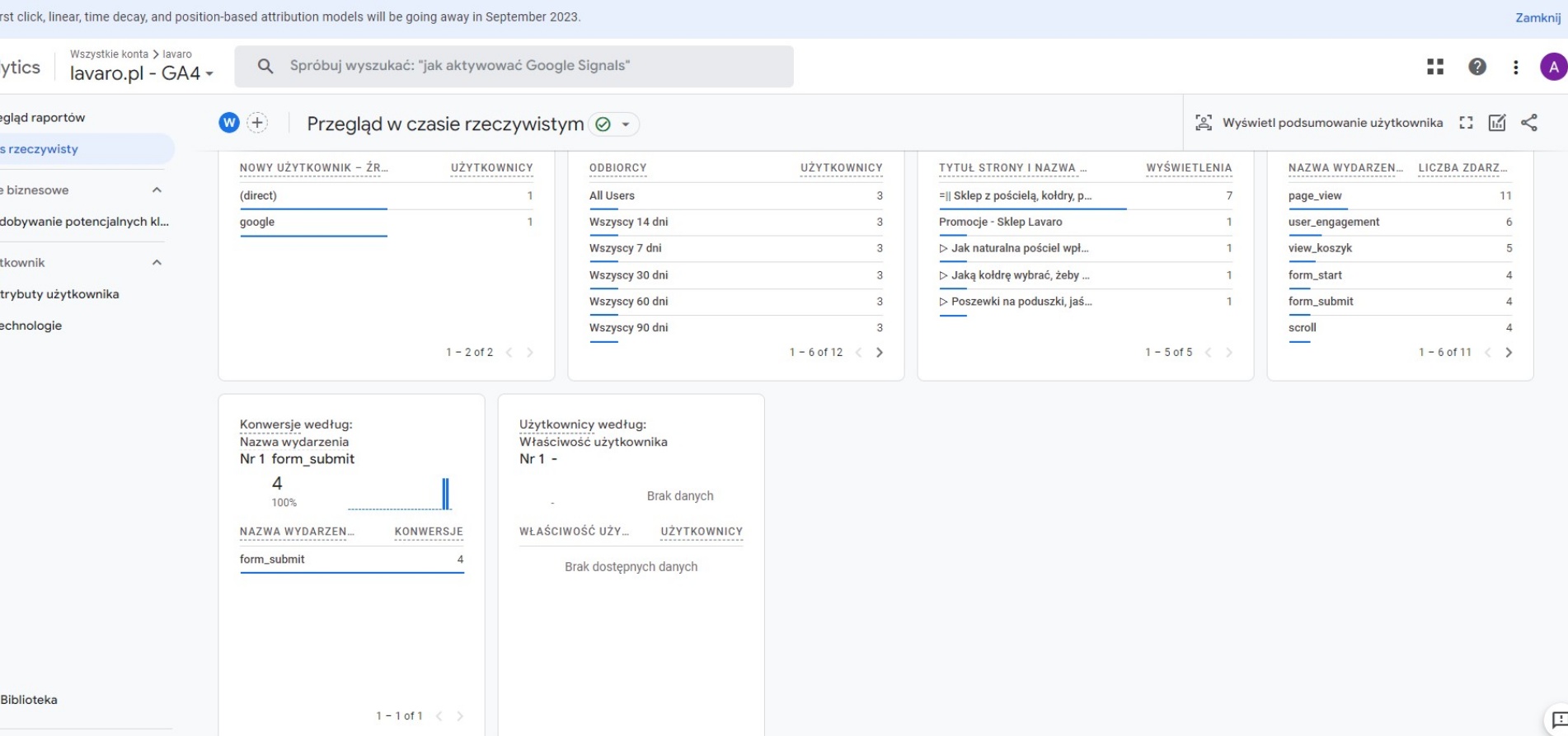This screenshot has width=1568, height=736.
Task: Click Zamknij to dismiss the banner
Action: tap(1537, 17)
